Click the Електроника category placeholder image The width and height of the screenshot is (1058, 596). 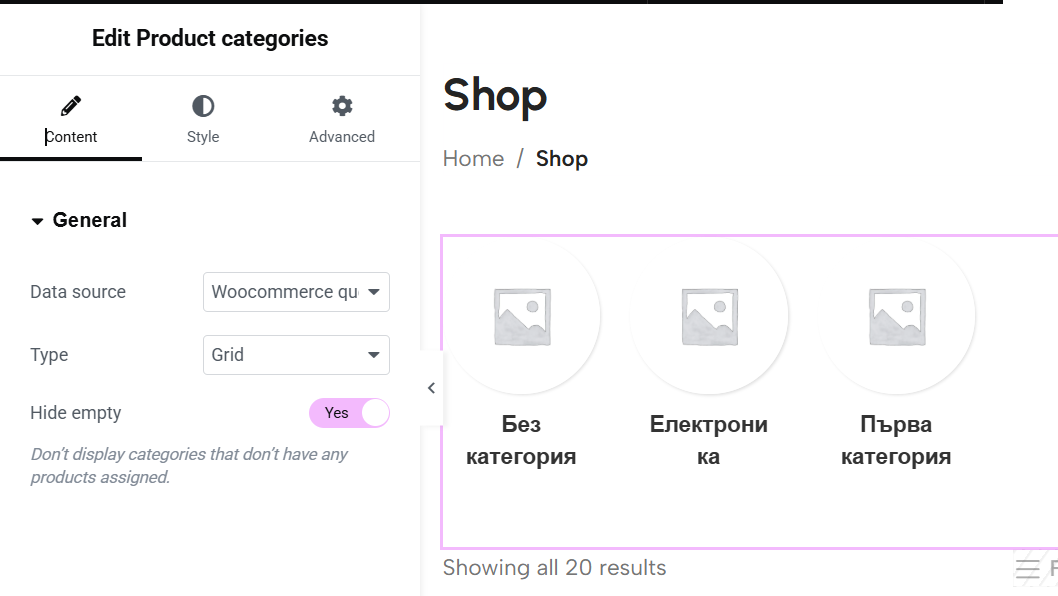709,317
